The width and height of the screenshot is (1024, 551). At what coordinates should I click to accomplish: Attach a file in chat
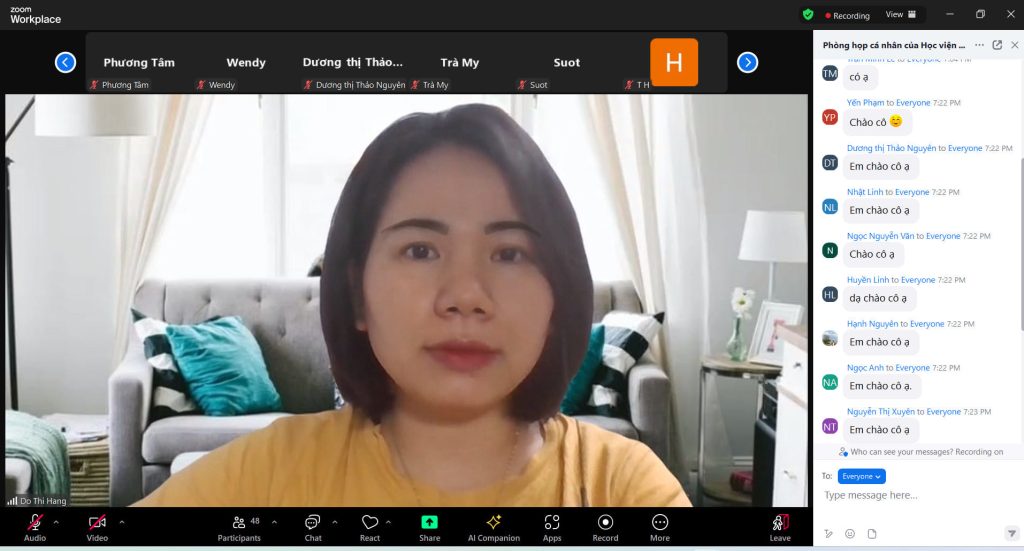(x=872, y=534)
